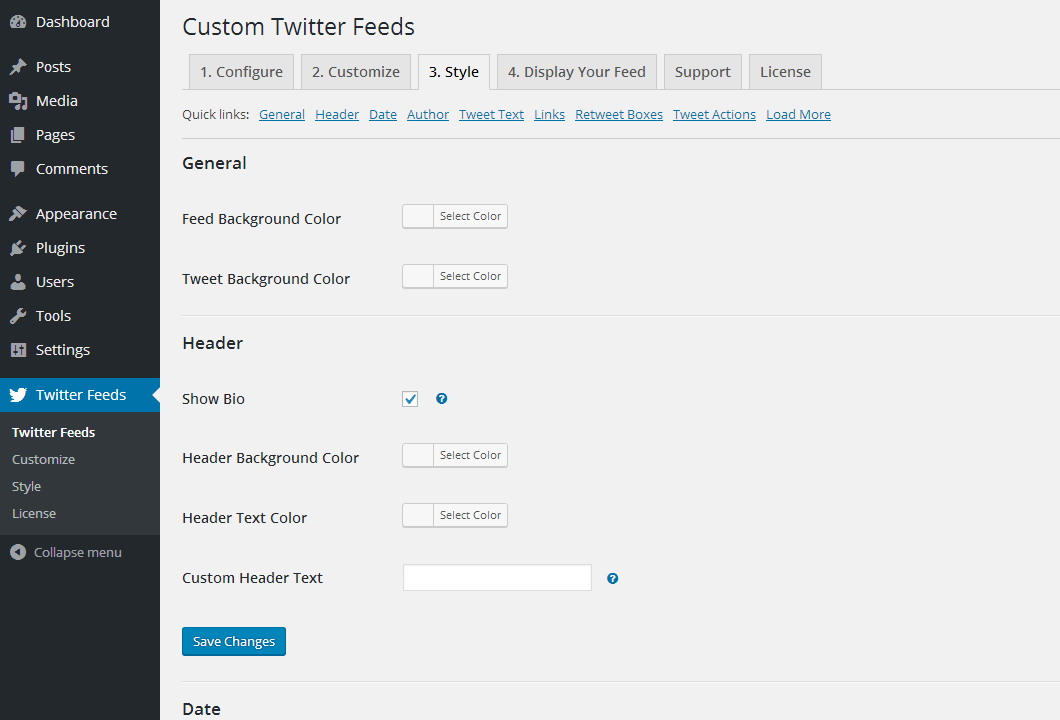Screen dimensions: 1060x720
Task: Click the Comments speech bubble icon
Action: (18, 169)
